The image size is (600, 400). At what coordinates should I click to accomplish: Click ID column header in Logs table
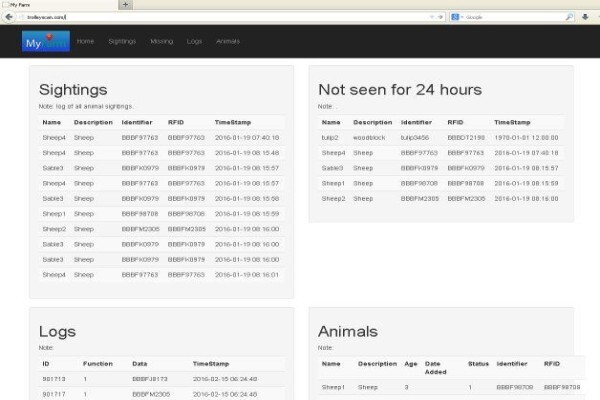tap(46, 364)
